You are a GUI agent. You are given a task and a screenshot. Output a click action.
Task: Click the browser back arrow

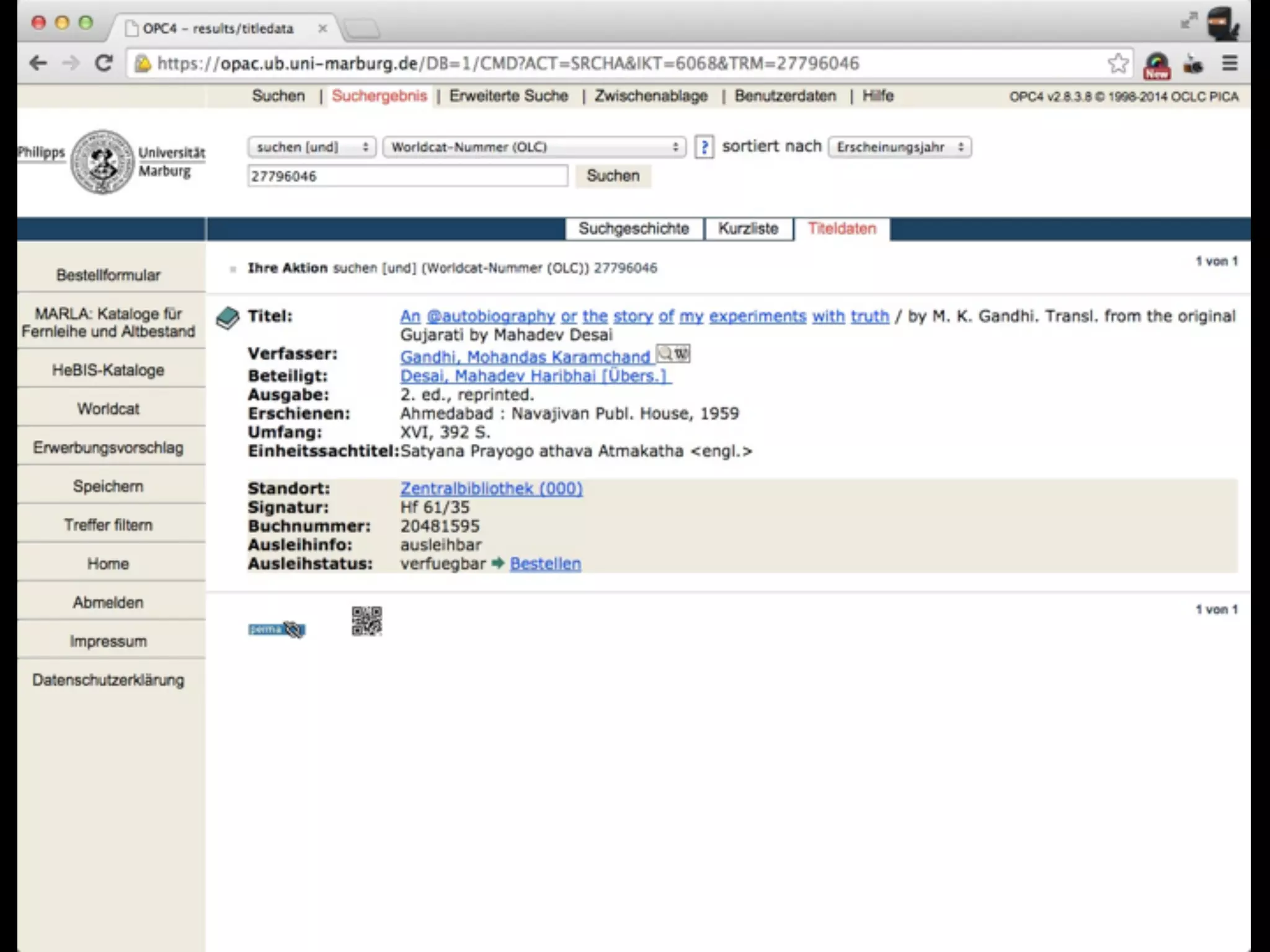(38, 63)
